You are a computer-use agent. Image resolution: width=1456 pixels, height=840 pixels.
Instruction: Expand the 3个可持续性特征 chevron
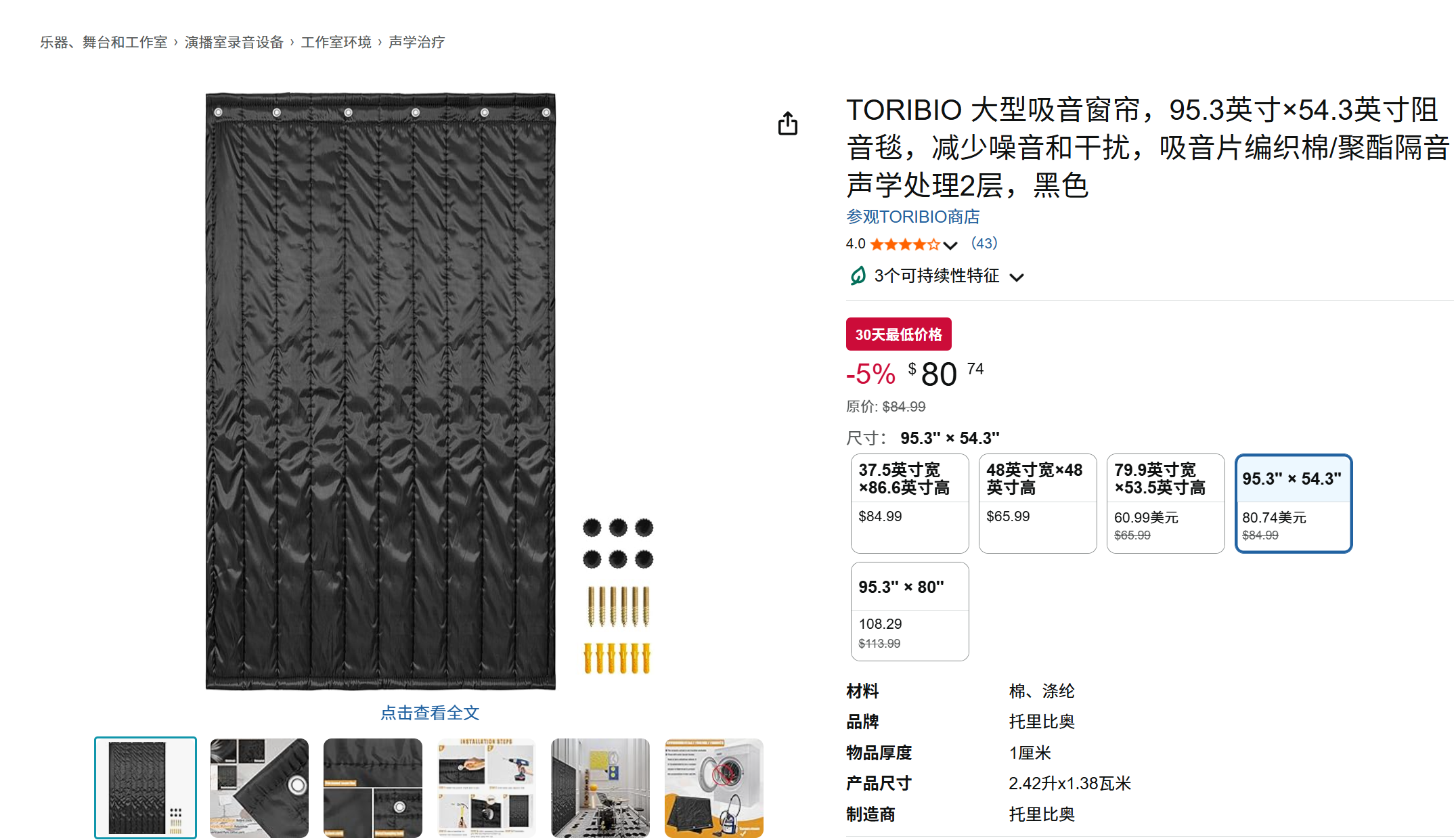point(1017,277)
